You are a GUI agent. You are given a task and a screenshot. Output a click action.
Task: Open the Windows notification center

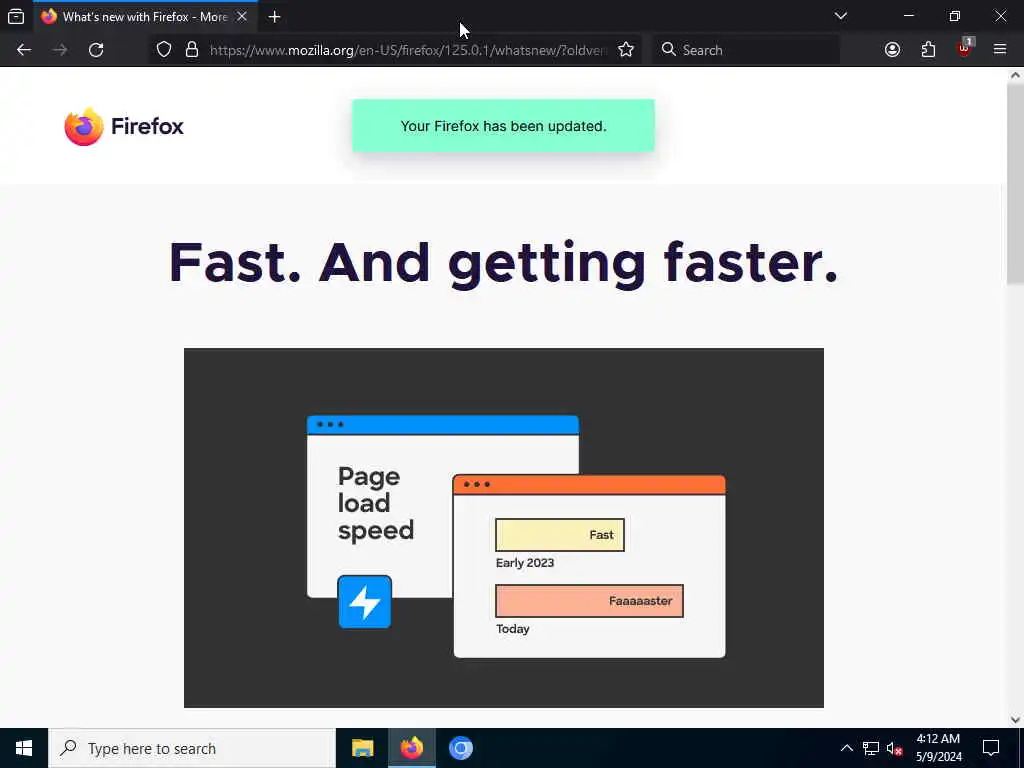991,748
